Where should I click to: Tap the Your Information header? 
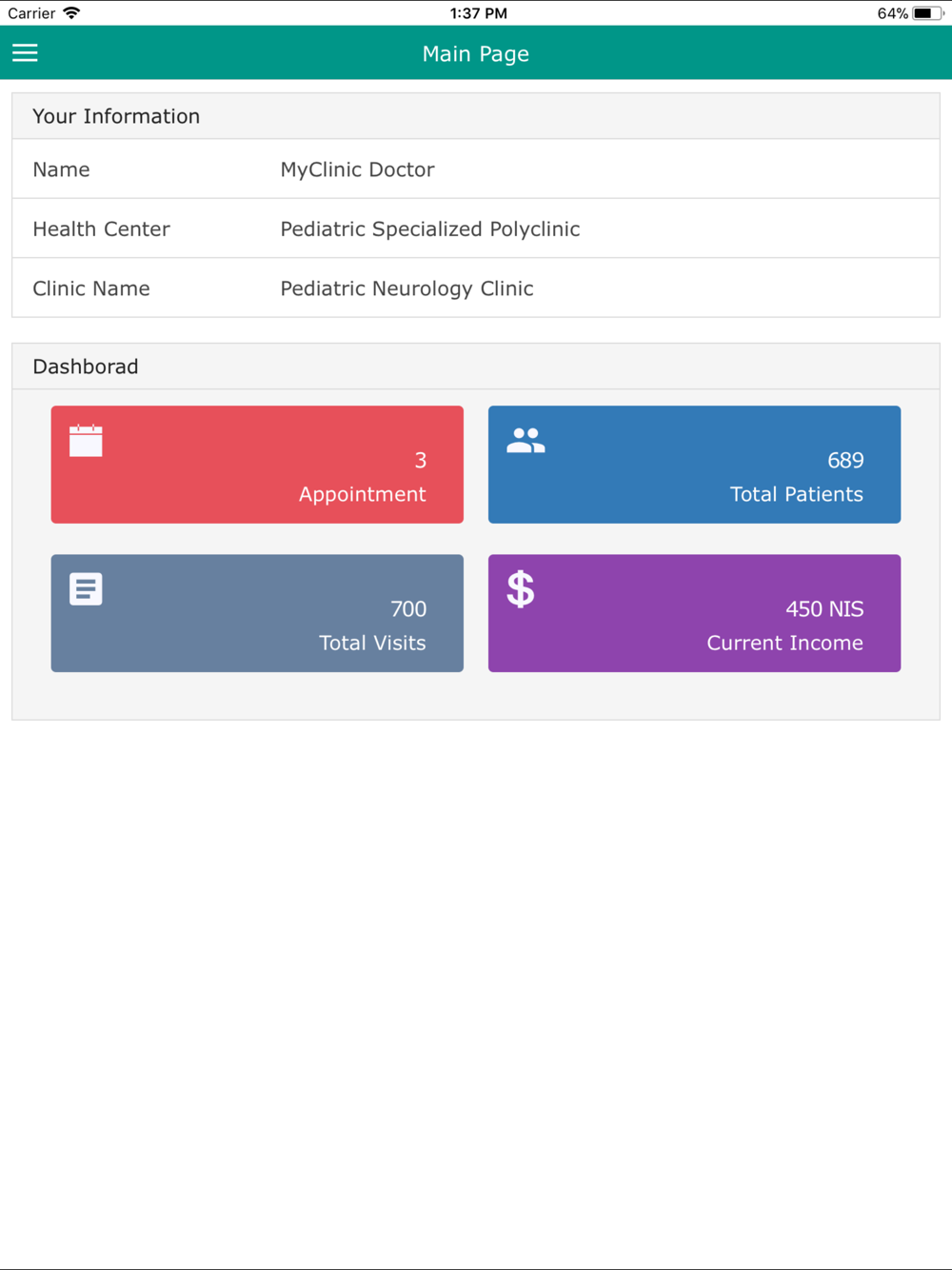[x=116, y=116]
